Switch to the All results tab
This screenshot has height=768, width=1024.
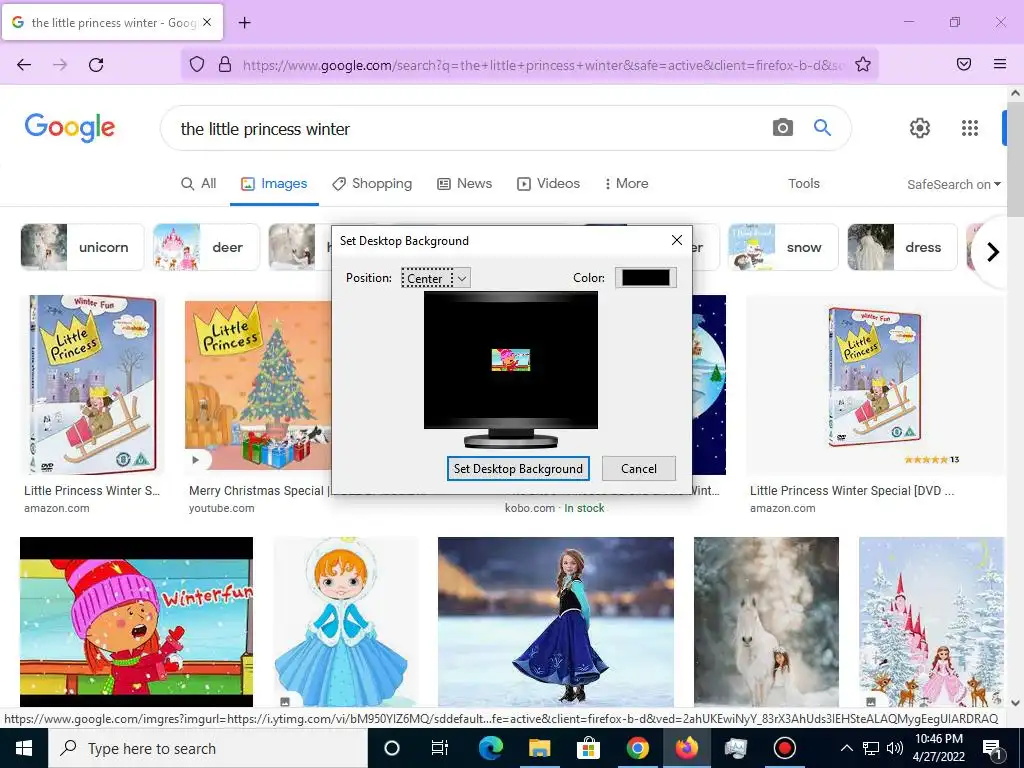click(x=198, y=184)
